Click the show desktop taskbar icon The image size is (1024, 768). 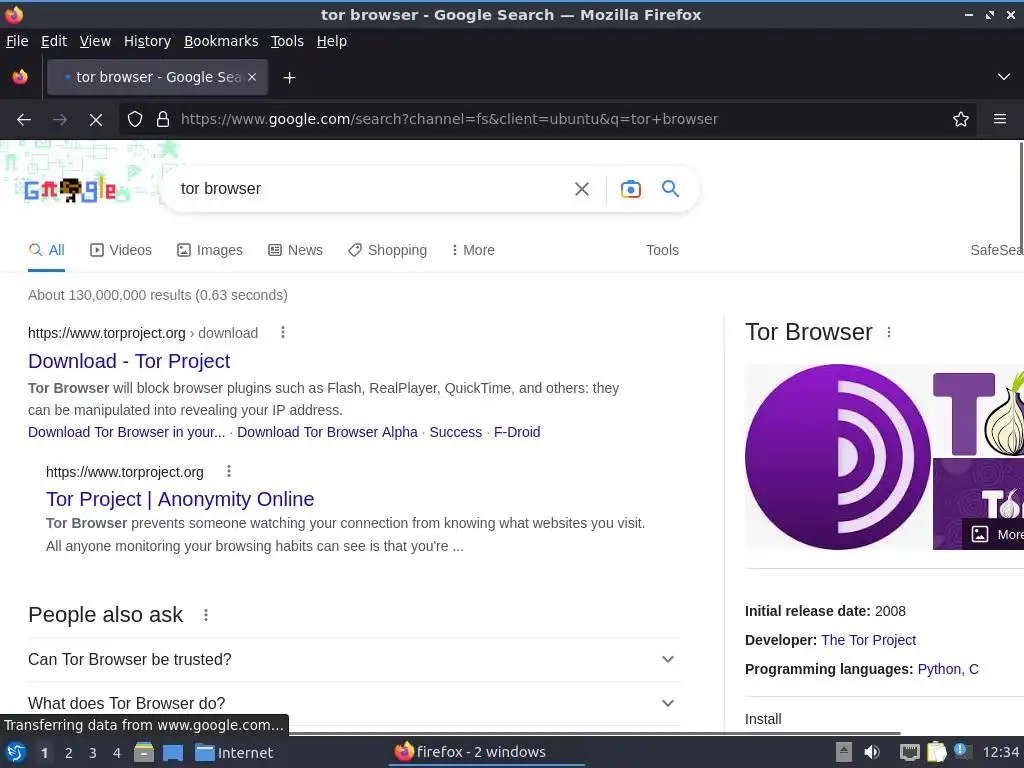pyautogui.click(x=173, y=753)
